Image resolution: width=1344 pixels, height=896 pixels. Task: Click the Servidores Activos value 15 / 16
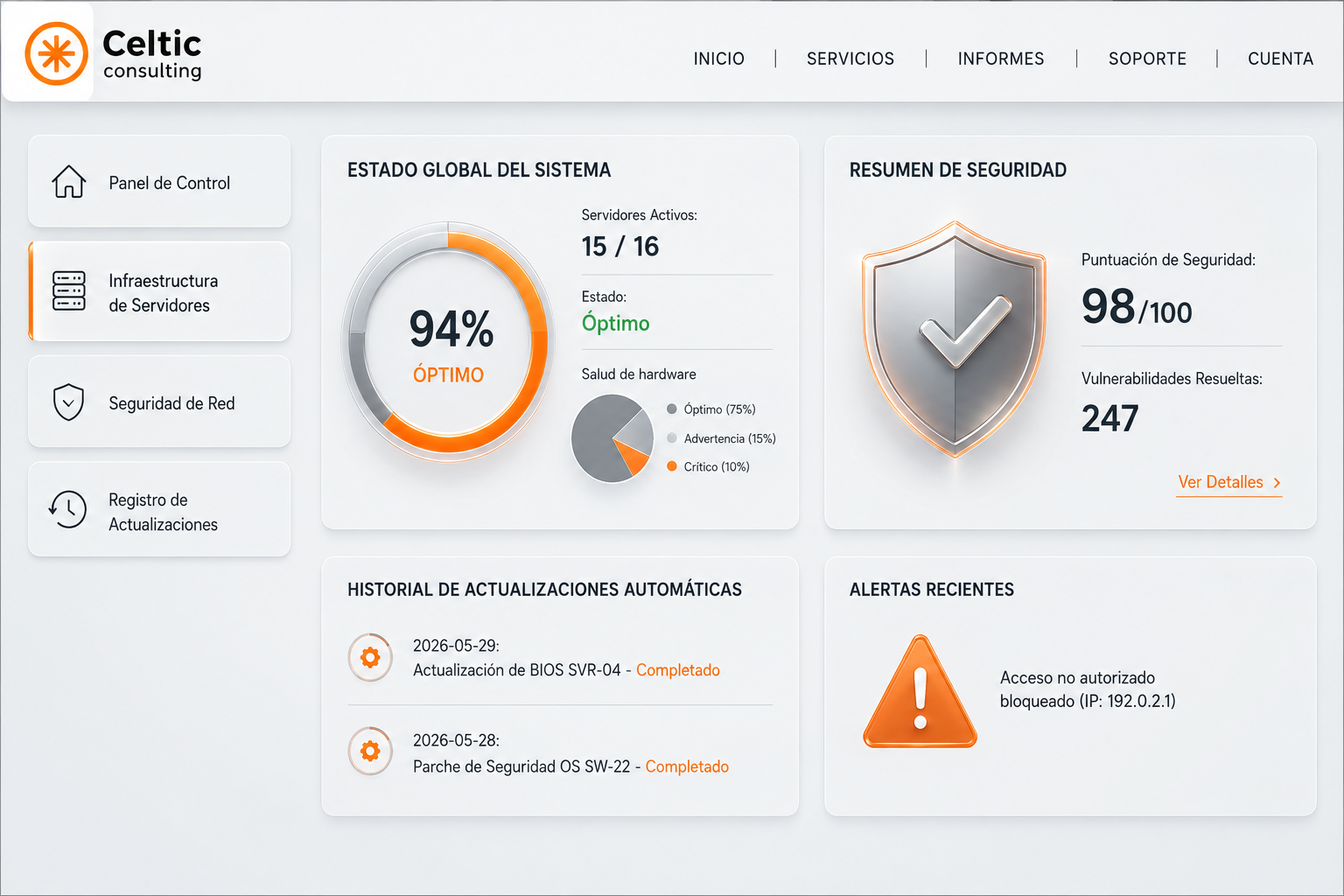[620, 247]
